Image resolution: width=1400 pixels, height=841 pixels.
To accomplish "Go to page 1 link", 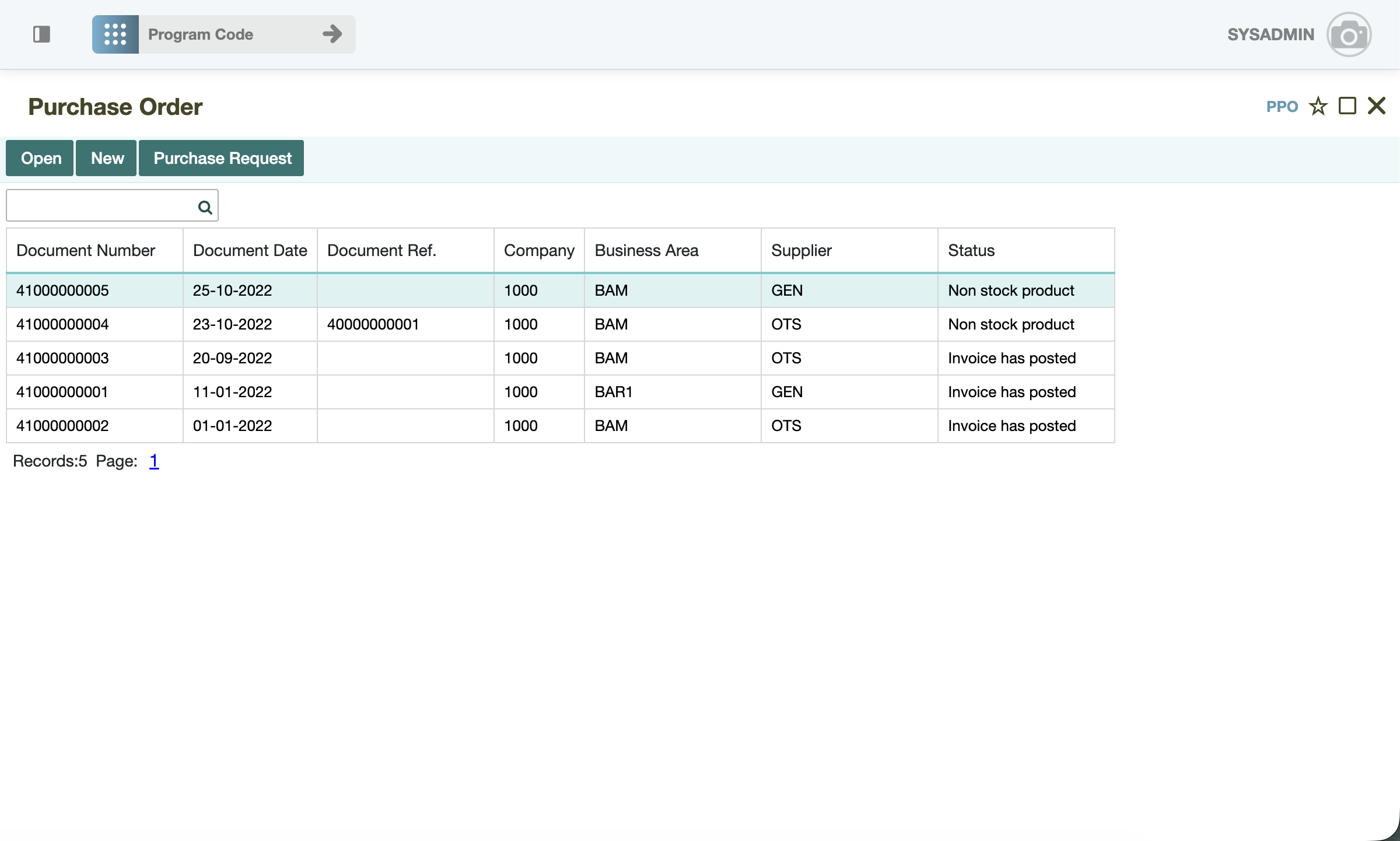I will [154, 461].
